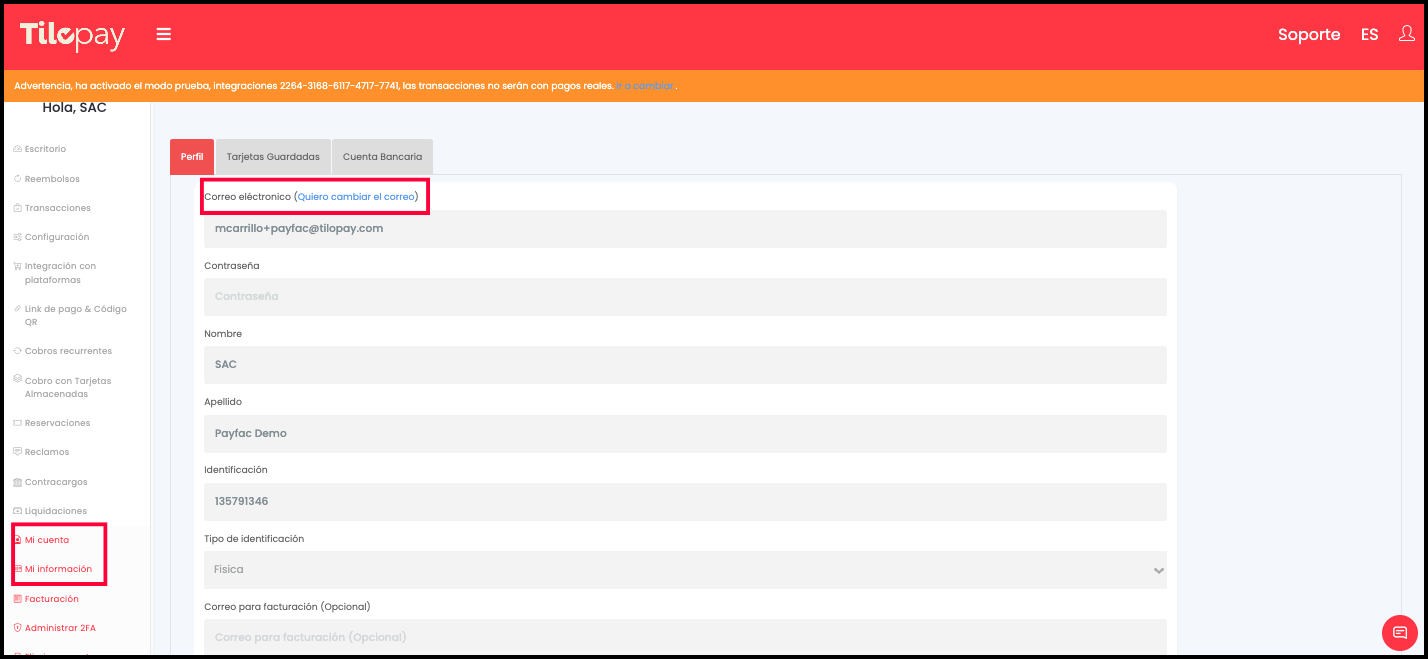Open the ES language selector

coord(1369,35)
